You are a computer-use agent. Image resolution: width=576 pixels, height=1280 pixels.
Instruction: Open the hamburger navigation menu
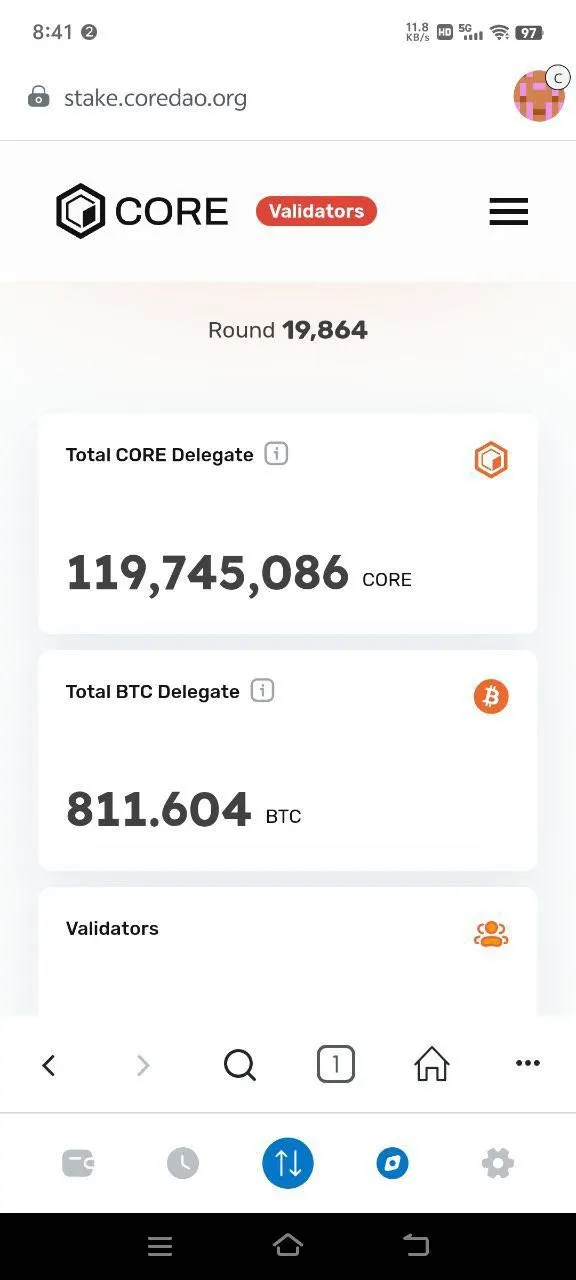click(508, 211)
